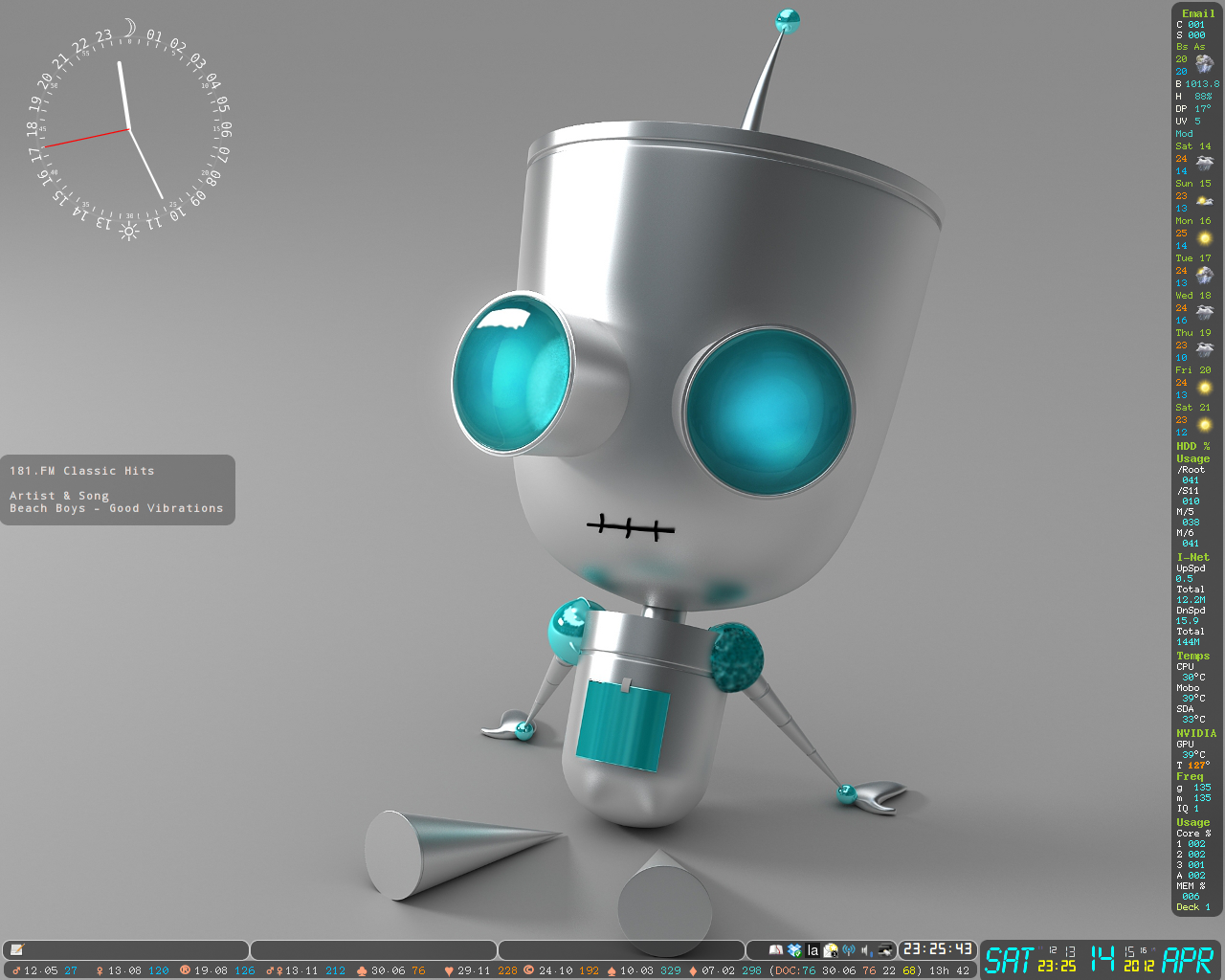Click the volume speaker tray icon

pos(866,950)
